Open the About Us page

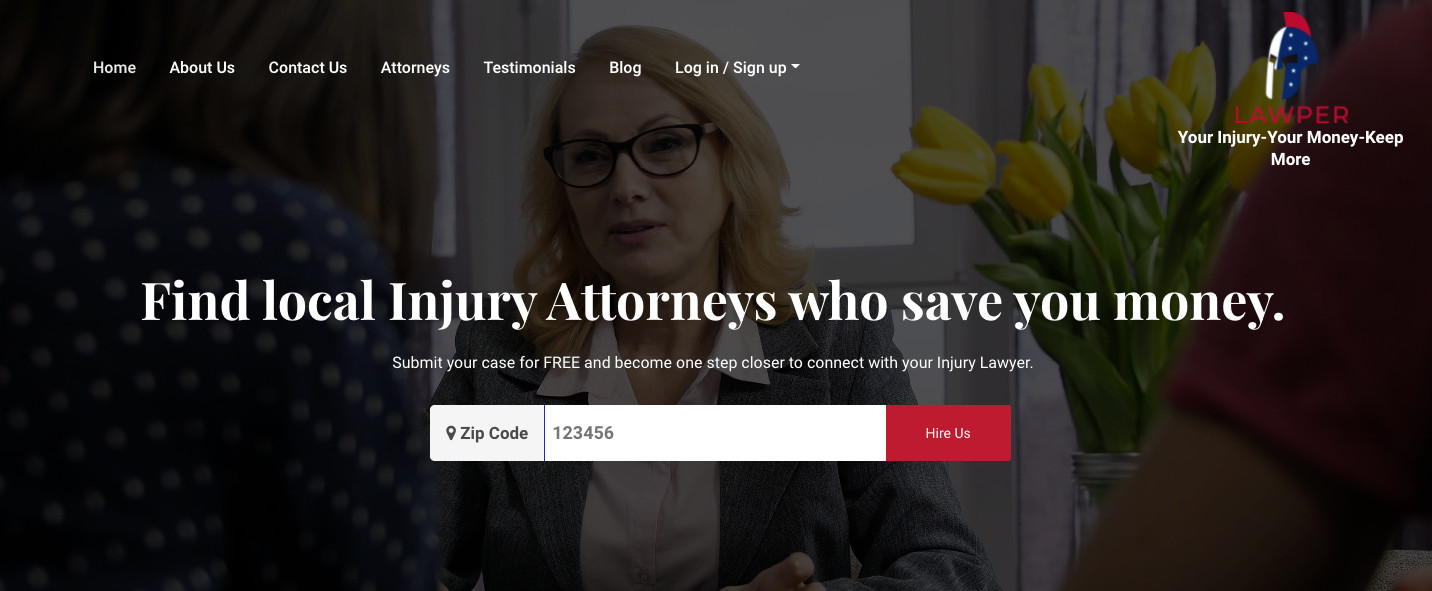[x=202, y=68]
